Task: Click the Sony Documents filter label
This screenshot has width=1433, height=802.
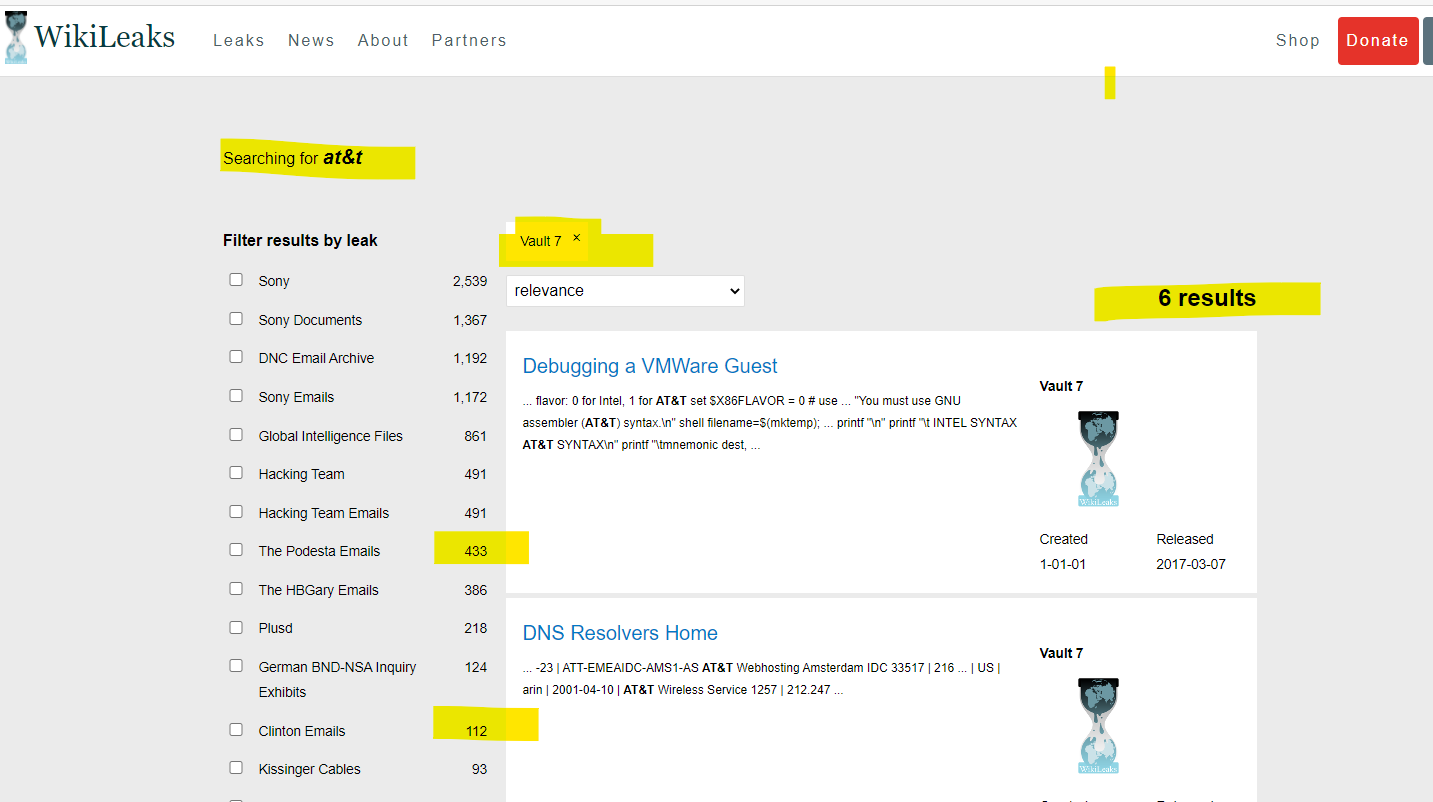Action: 310,320
